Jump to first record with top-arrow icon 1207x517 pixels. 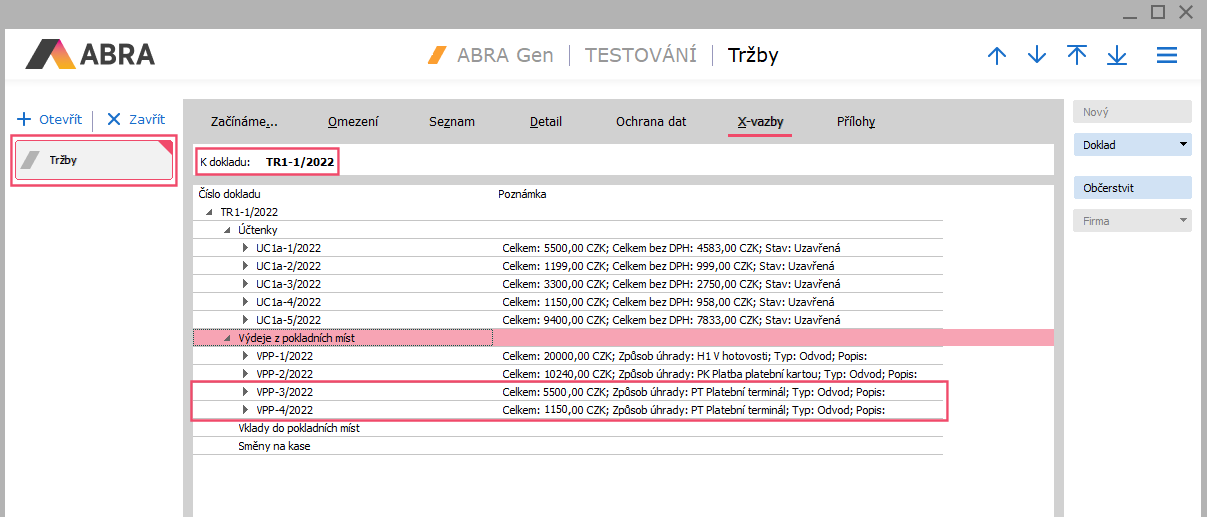click(x=1077, y=56)
